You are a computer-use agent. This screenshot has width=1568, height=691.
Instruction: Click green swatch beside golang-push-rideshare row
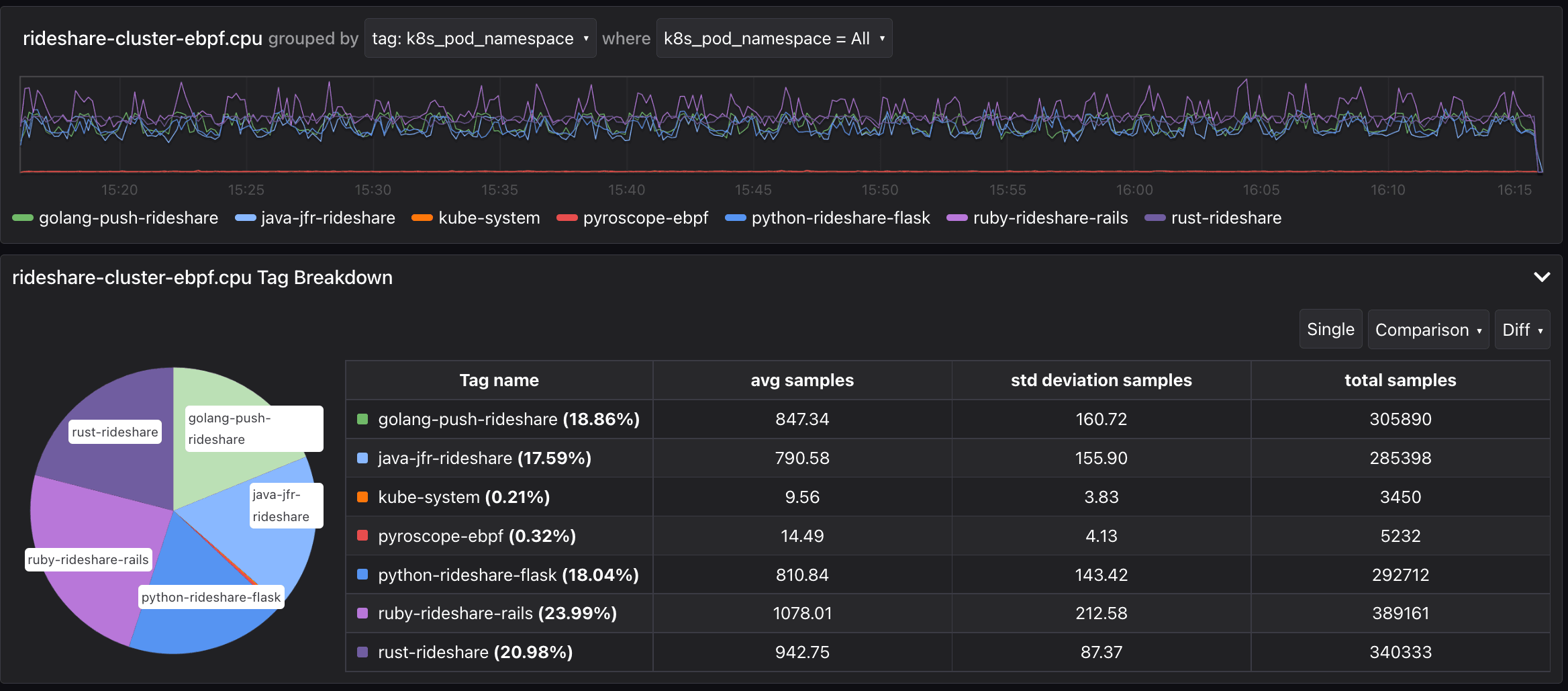click(x=362, y=419)
